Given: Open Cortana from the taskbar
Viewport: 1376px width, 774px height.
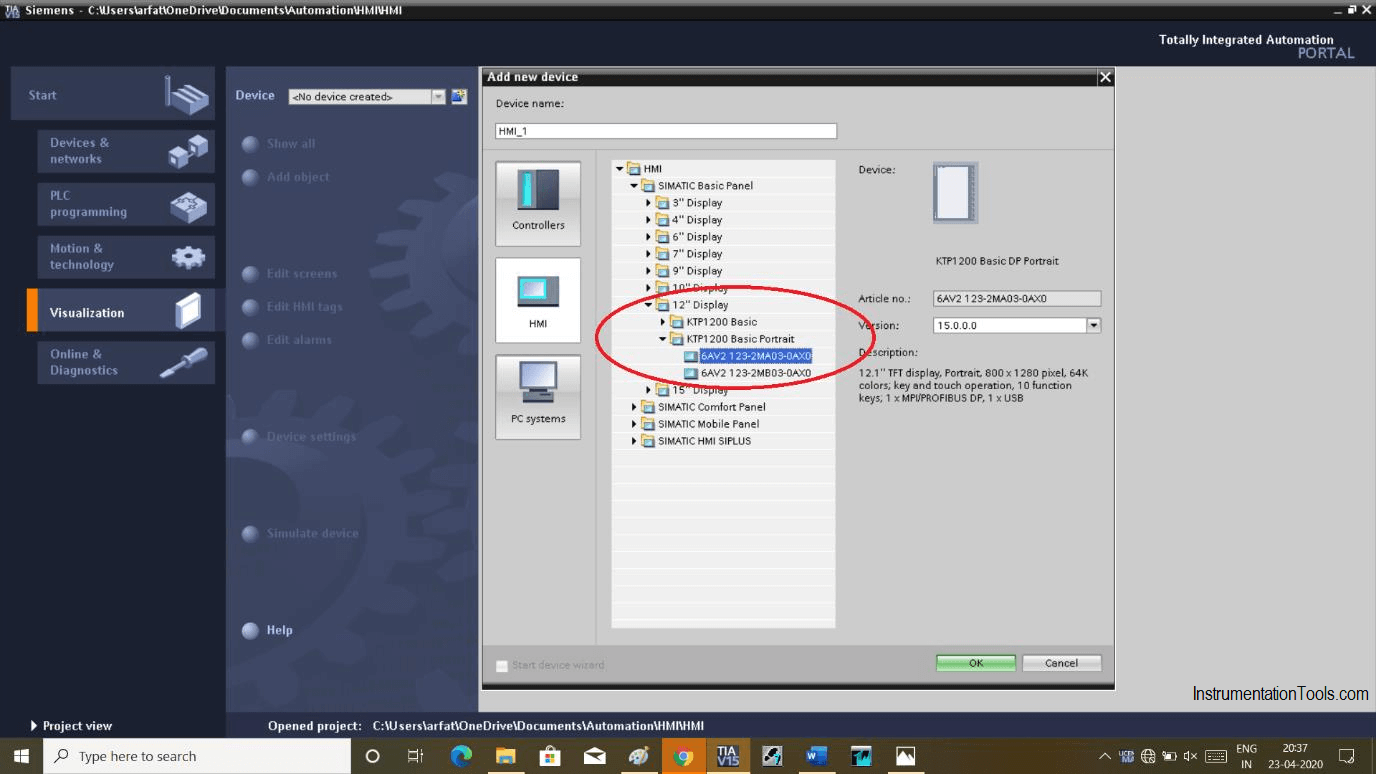Looking at the screenshot, I should 373,756.
